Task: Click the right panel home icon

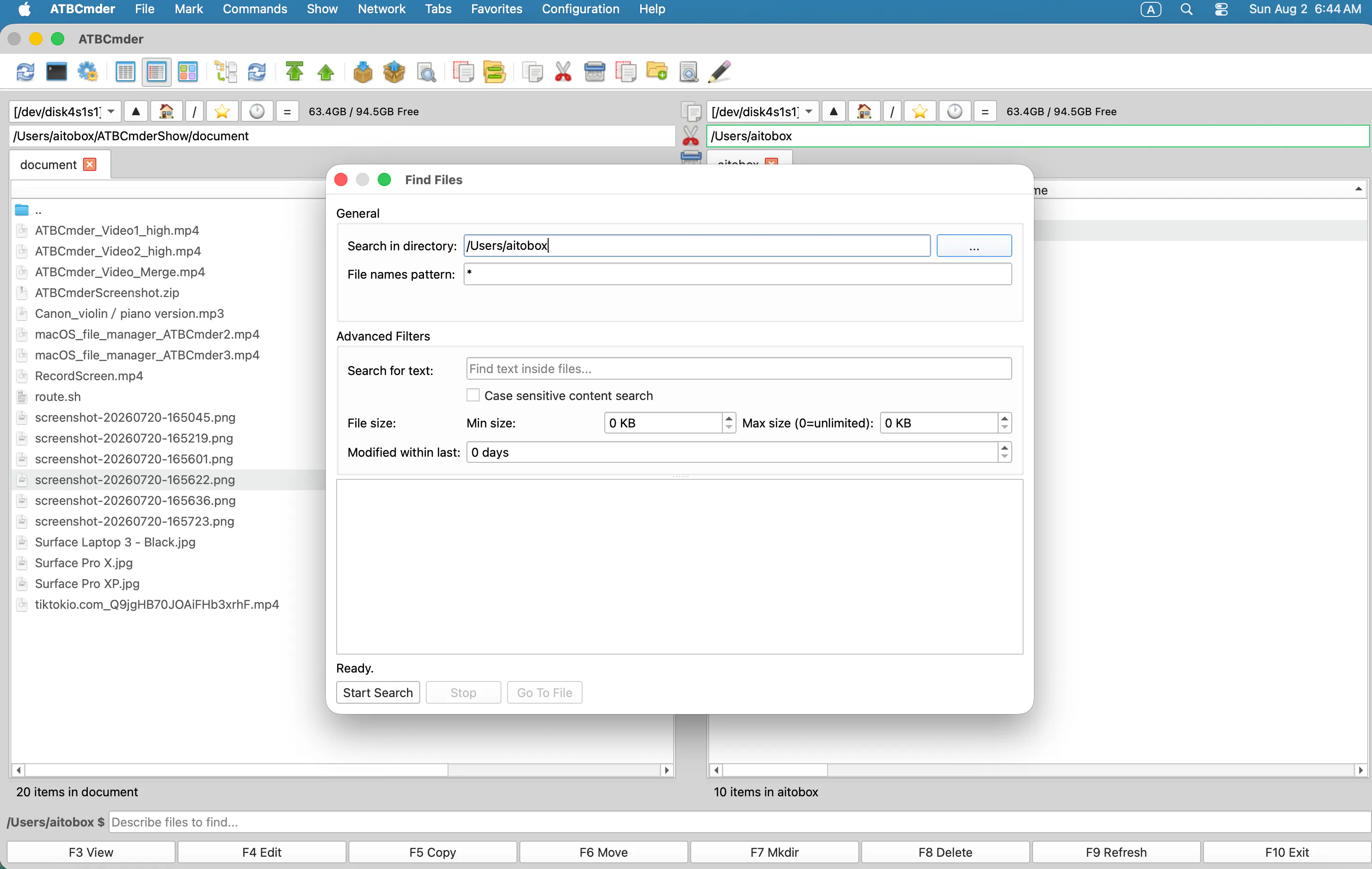Action: click(x=864, y=111)
